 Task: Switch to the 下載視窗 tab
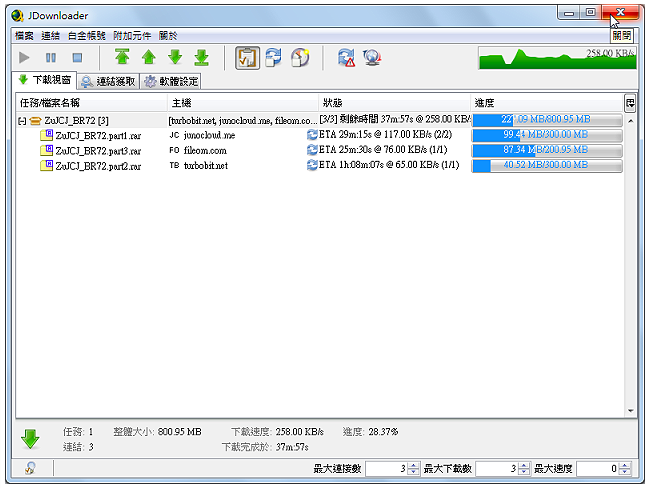45,80
